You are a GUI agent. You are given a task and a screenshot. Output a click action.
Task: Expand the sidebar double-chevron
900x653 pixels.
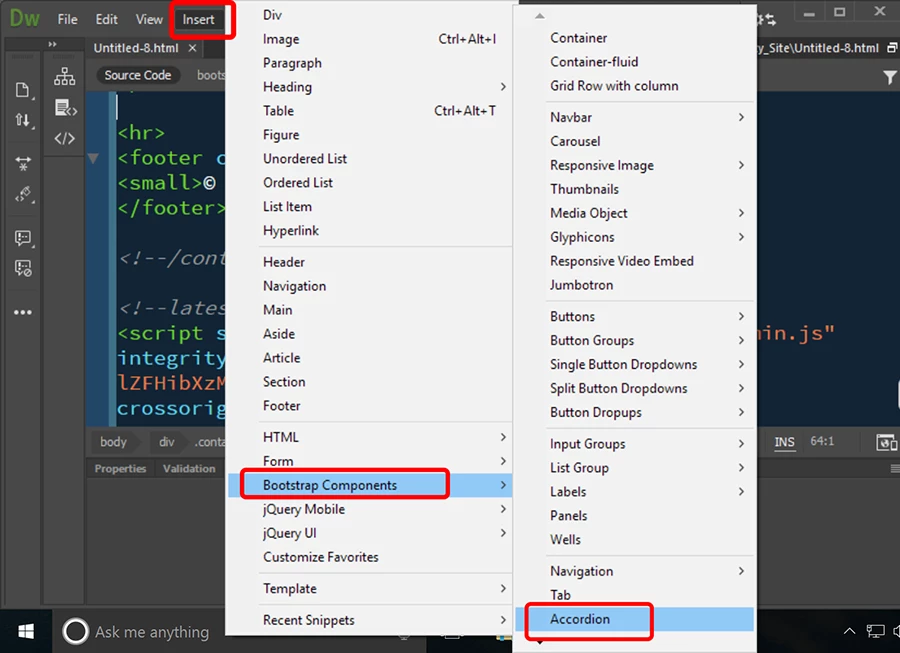tap(52, 44)
